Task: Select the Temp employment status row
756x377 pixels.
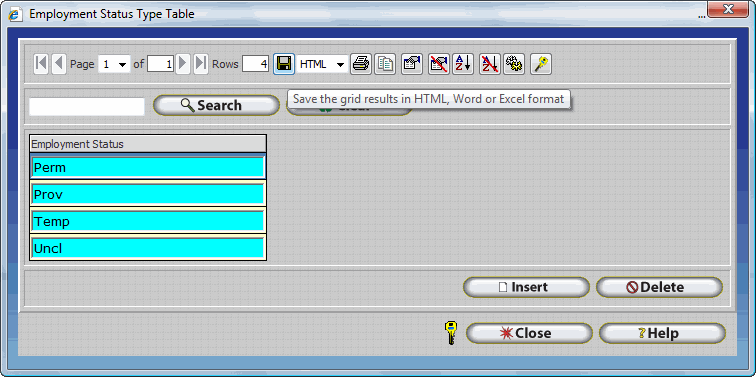Action: pyautogui.click(x=148, y=221)
